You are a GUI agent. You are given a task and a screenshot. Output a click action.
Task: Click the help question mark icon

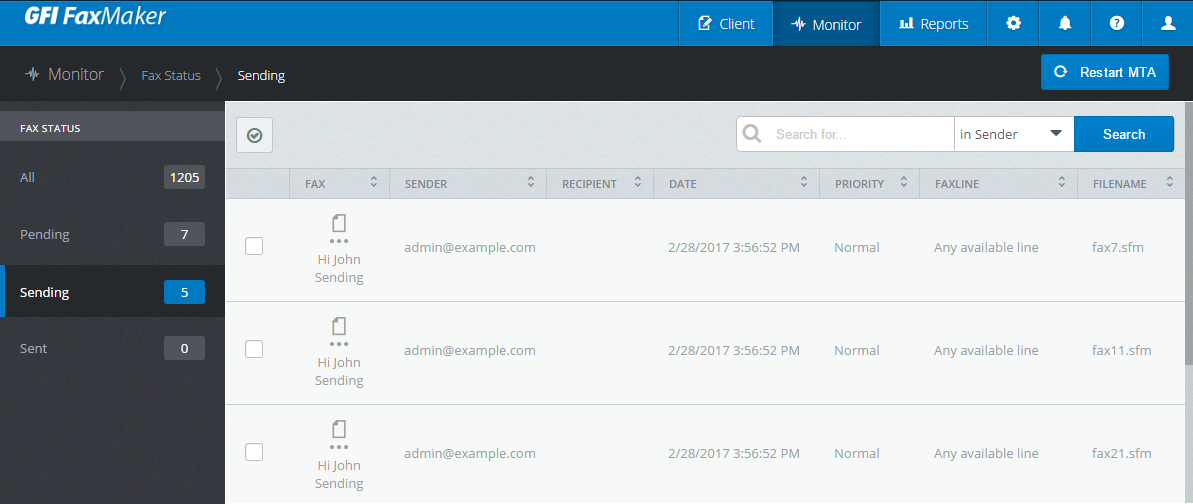(1116, 24)
